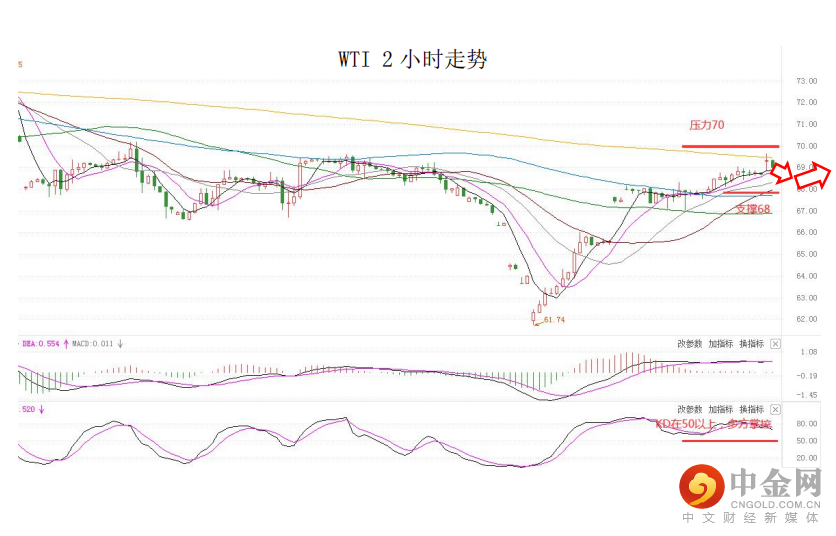Click the .520 KD value readout
Viewport: 836px width, 536px height.
[x=28, y=410]
